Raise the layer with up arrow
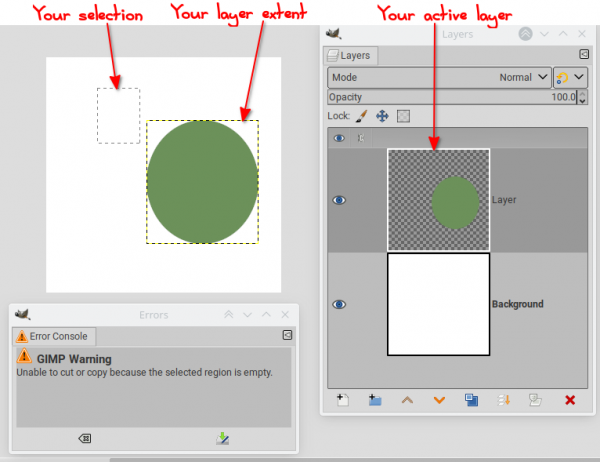This screenshot has width=600, height=462. click(x=407, y=400)
